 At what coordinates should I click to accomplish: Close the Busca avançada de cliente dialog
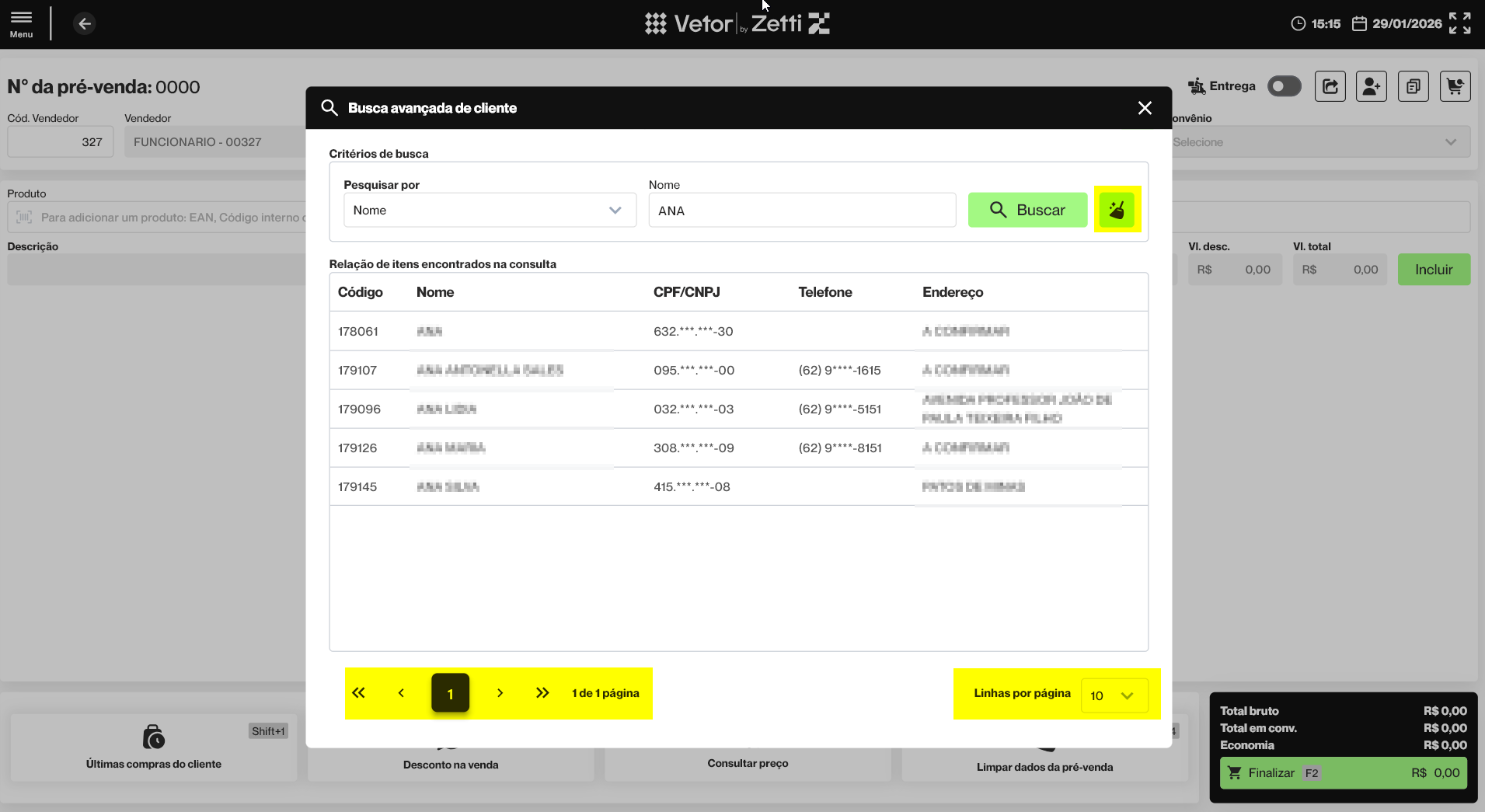(1144, 108)
